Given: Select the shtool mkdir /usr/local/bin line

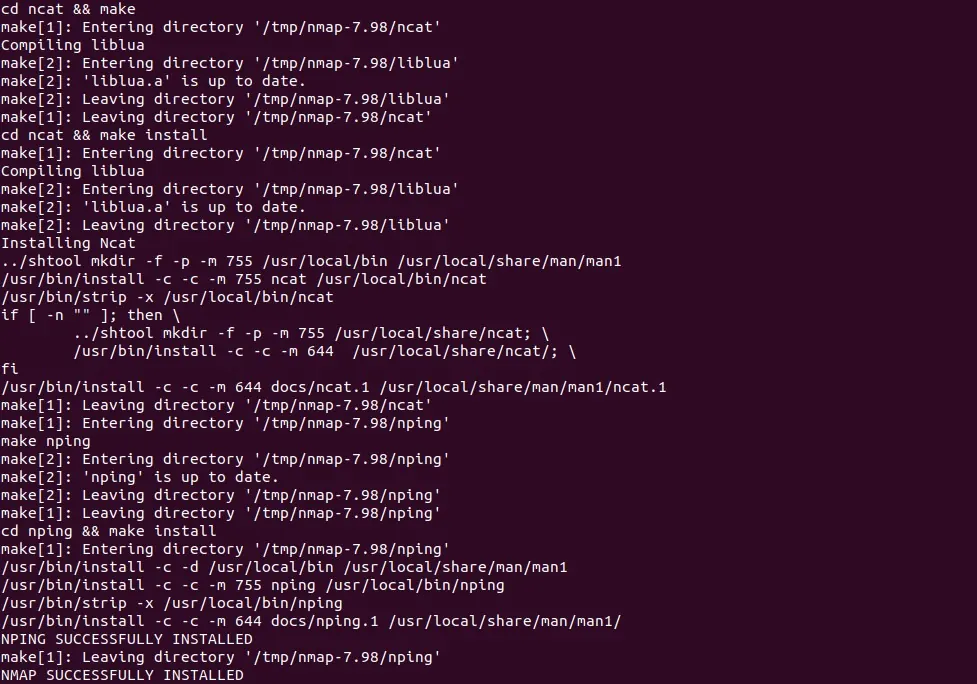Looking at the screenshot, I should click(x=311, y=261).
